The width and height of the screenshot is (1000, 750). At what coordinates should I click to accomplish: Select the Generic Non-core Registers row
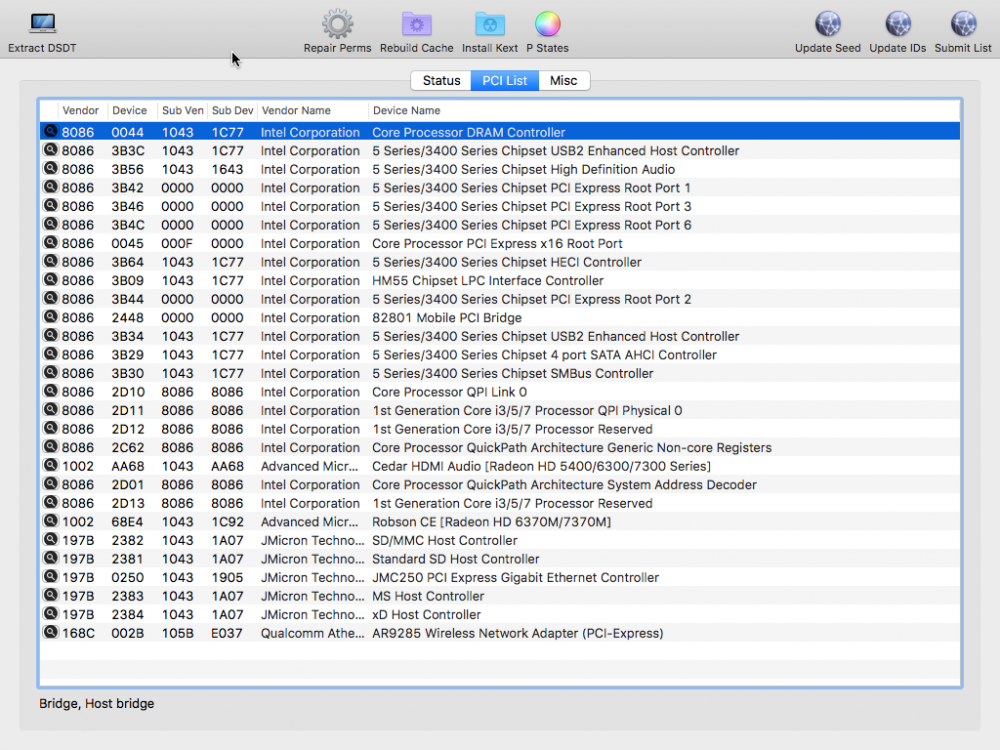[x=500, y=448]
